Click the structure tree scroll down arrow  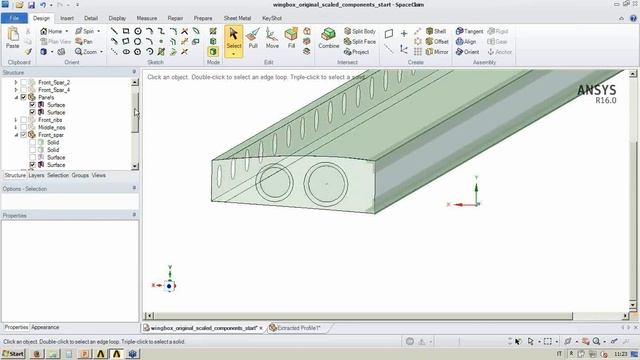coord(135,167)
